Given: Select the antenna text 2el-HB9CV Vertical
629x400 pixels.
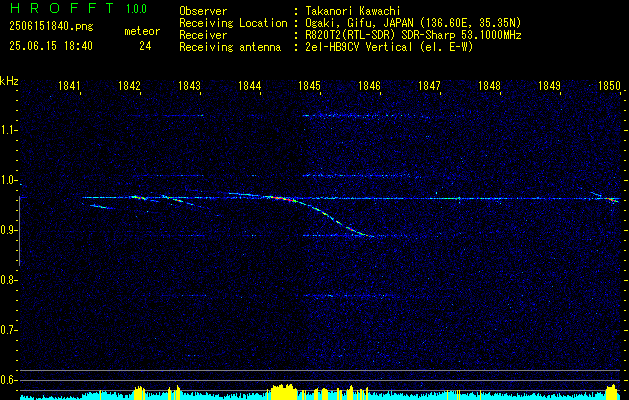Looking at the screenshot, I should [x=359, y=47].
